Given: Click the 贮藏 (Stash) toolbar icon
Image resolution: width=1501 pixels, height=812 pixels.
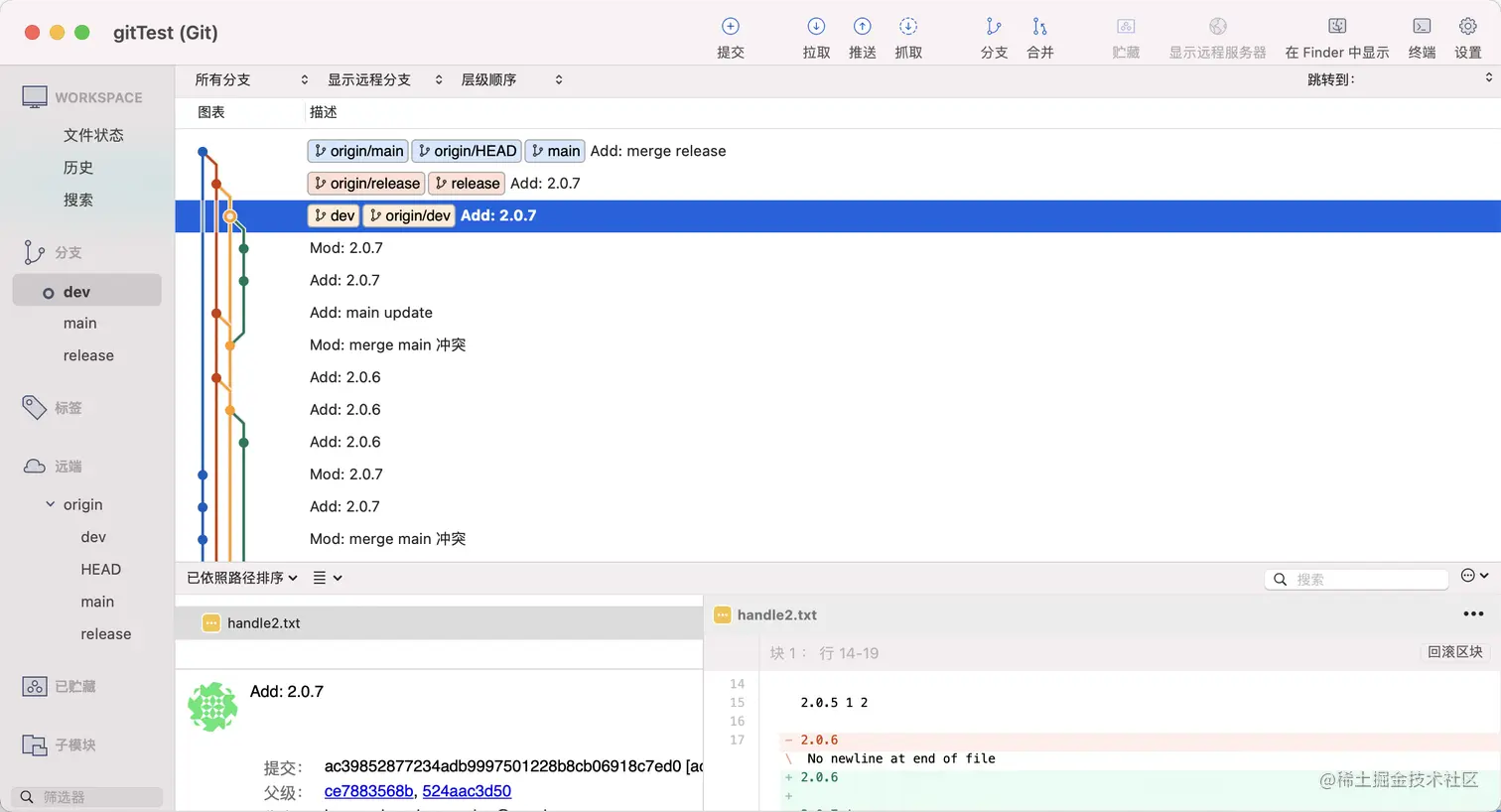Looking at the screenshot, I should pos(1126,27).
